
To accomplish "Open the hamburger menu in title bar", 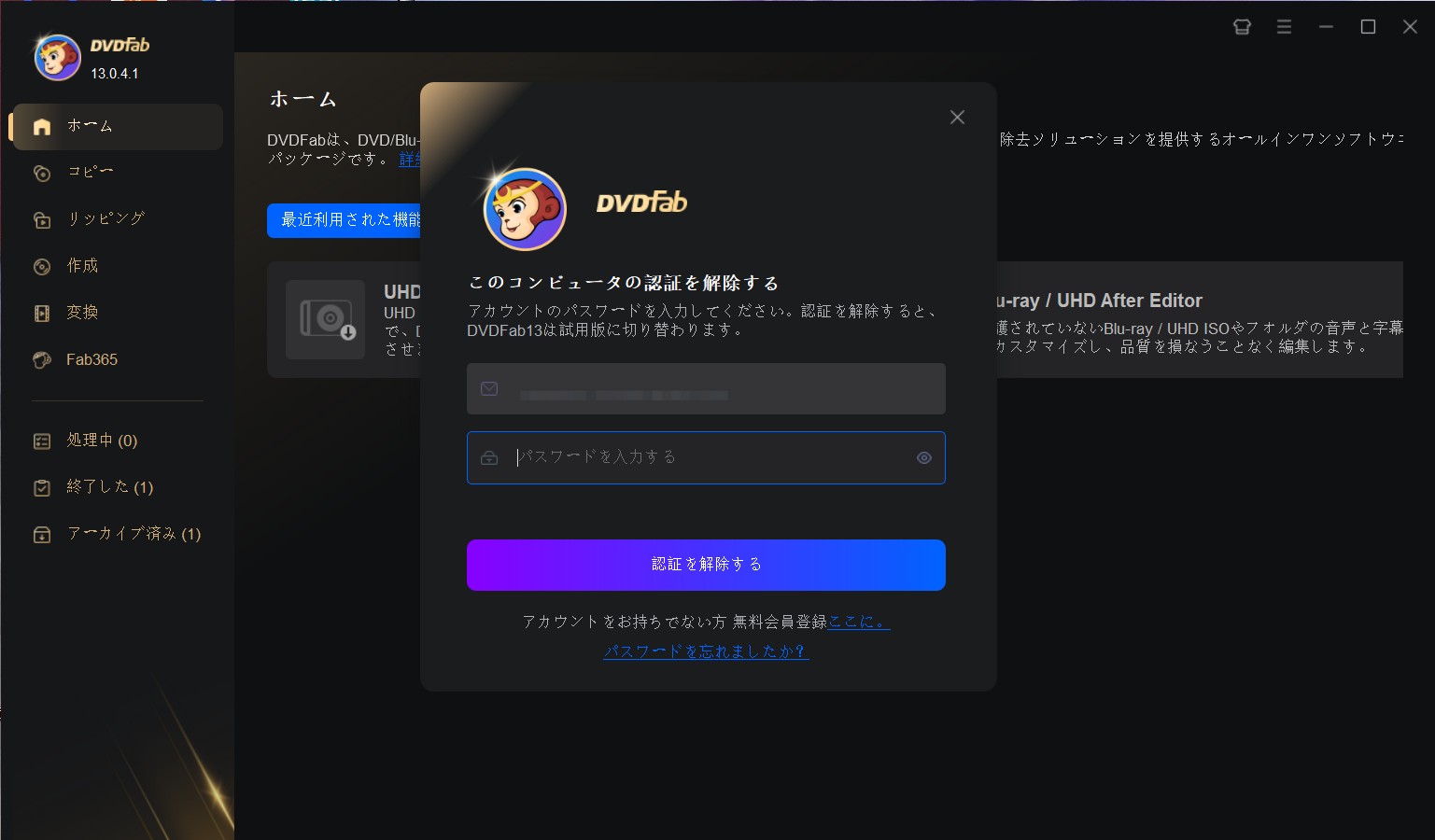I will pos(1284,27).
